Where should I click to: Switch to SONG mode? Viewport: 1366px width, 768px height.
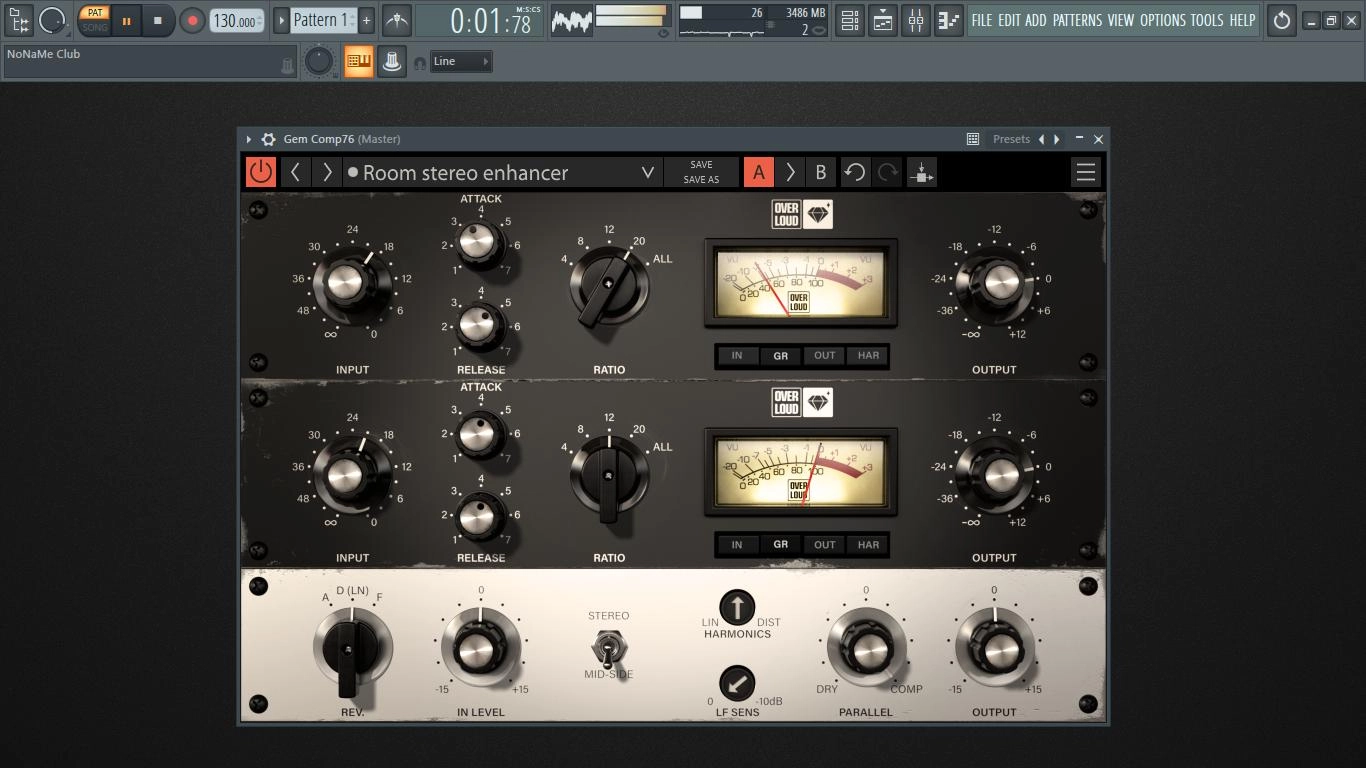click(x=94, y=27)
